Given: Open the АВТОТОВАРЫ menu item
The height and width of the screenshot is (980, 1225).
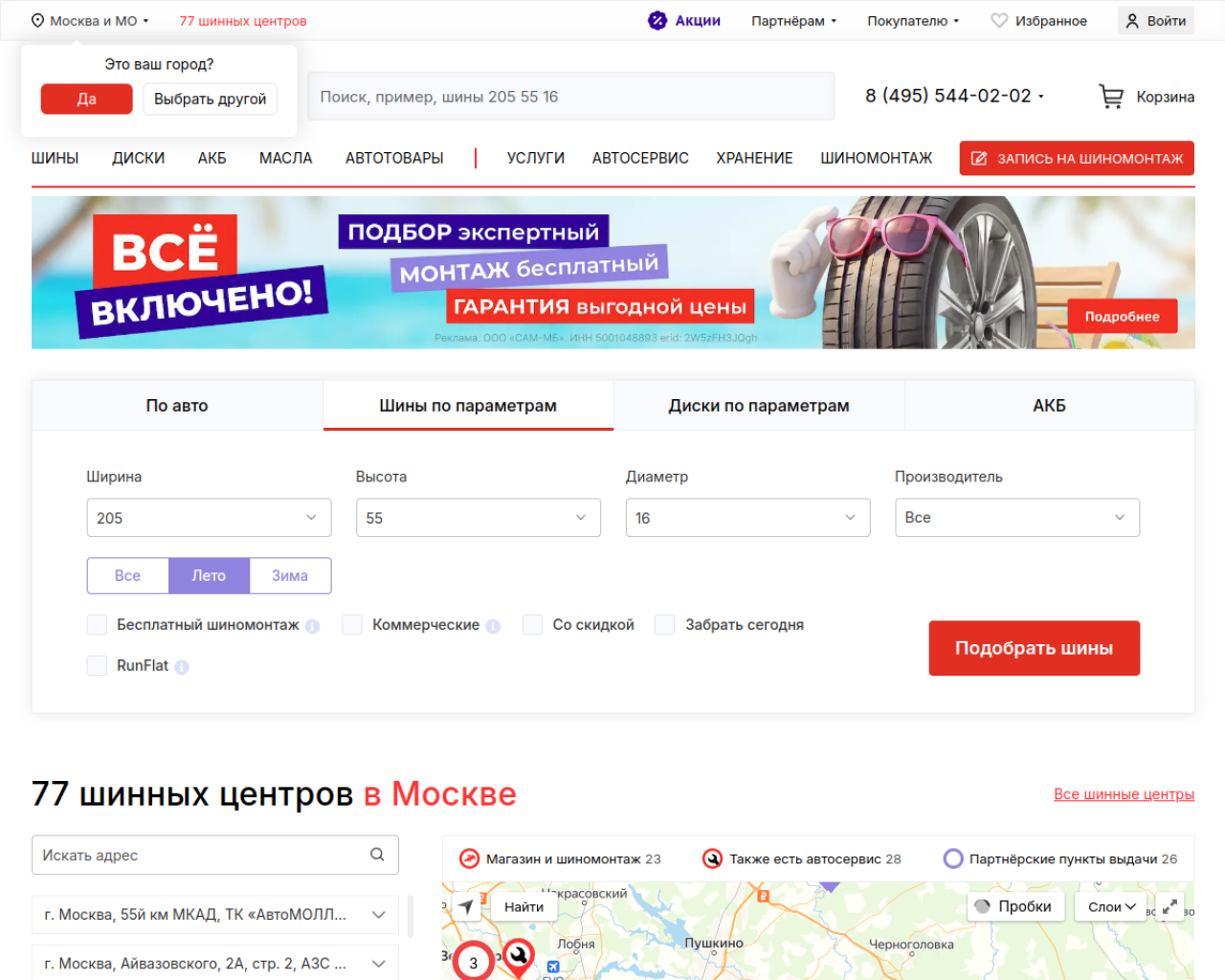Looking at the screenshot, I should click(394, 158).
